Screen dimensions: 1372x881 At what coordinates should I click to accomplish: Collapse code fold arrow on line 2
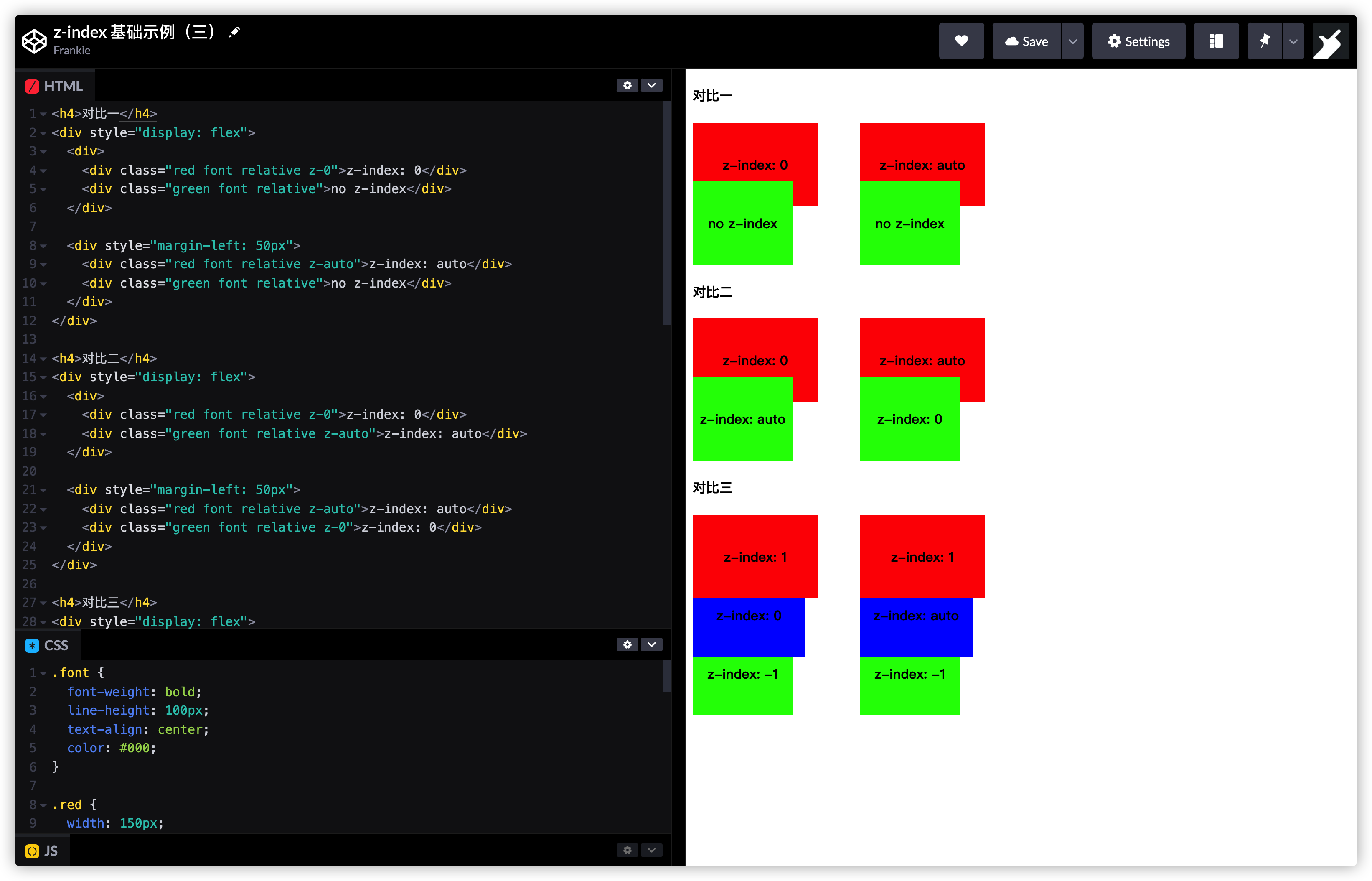(43, 133)
